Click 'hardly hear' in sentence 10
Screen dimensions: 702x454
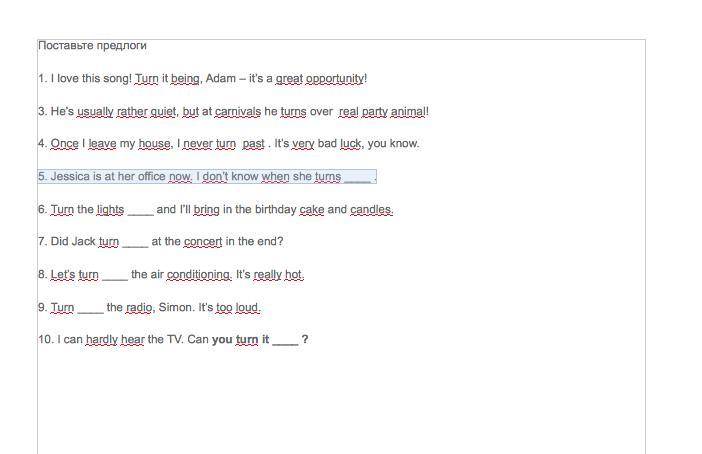pyautogui.click(x=115, y=339)
